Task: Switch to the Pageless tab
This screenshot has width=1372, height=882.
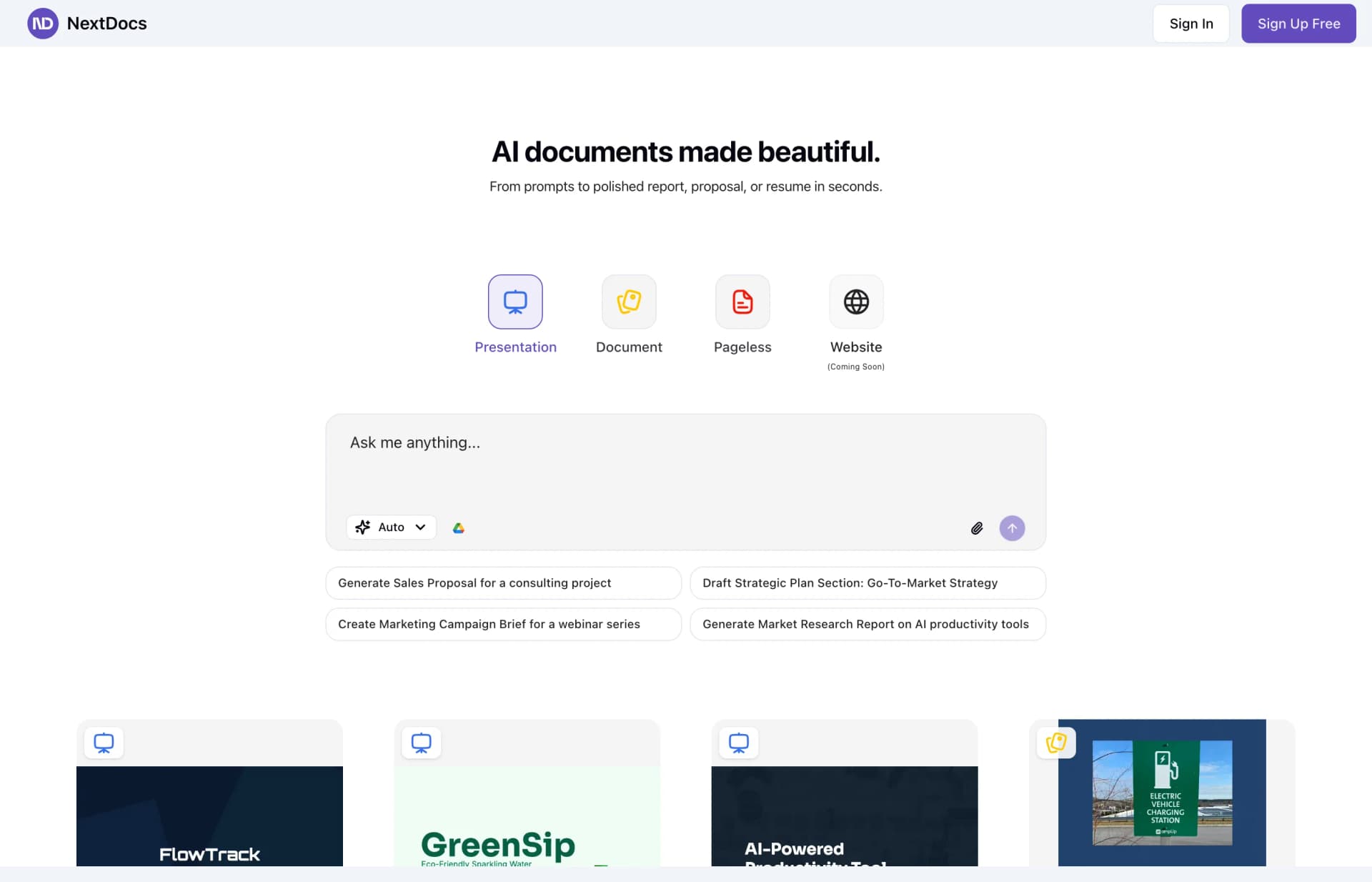Action: tap(742, 314)
